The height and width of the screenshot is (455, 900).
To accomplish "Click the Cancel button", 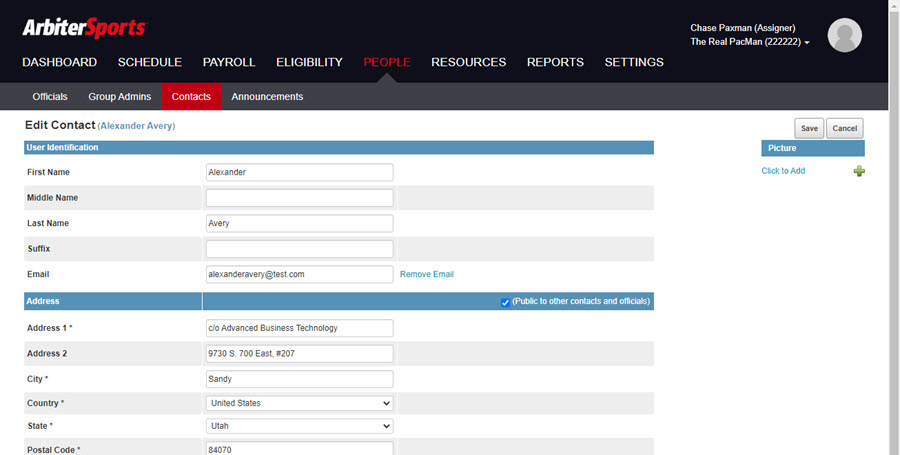I will click(844, 129).
